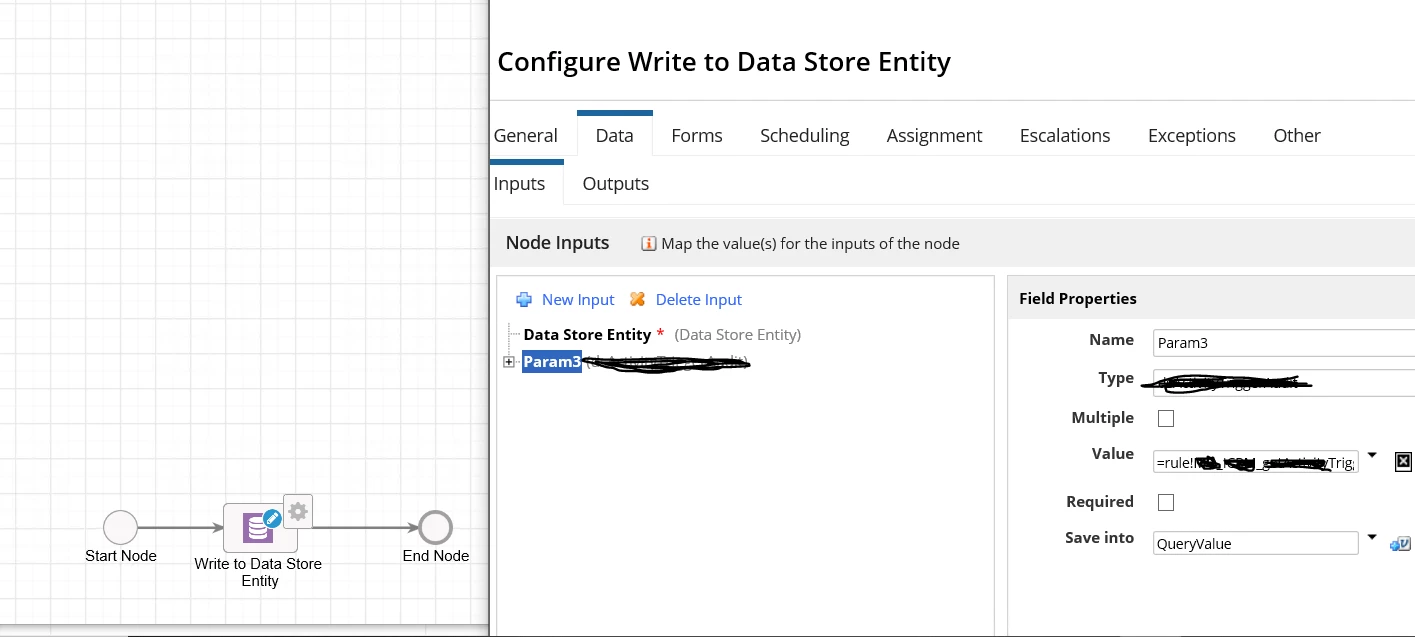Click the Field Properties heading

point(1078,298)
